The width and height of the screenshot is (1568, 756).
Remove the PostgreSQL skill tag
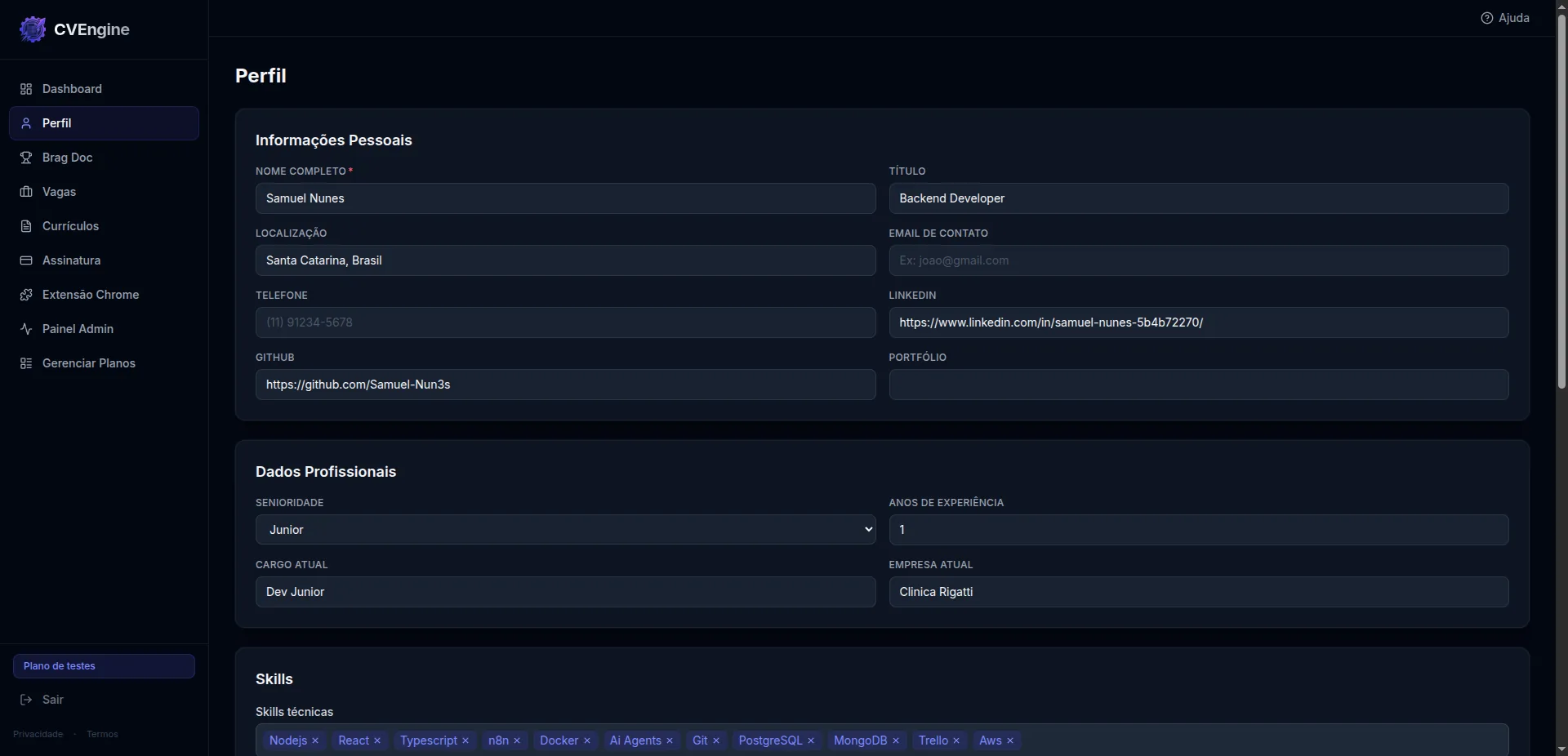pyautogui.click(x=810, y=740)
